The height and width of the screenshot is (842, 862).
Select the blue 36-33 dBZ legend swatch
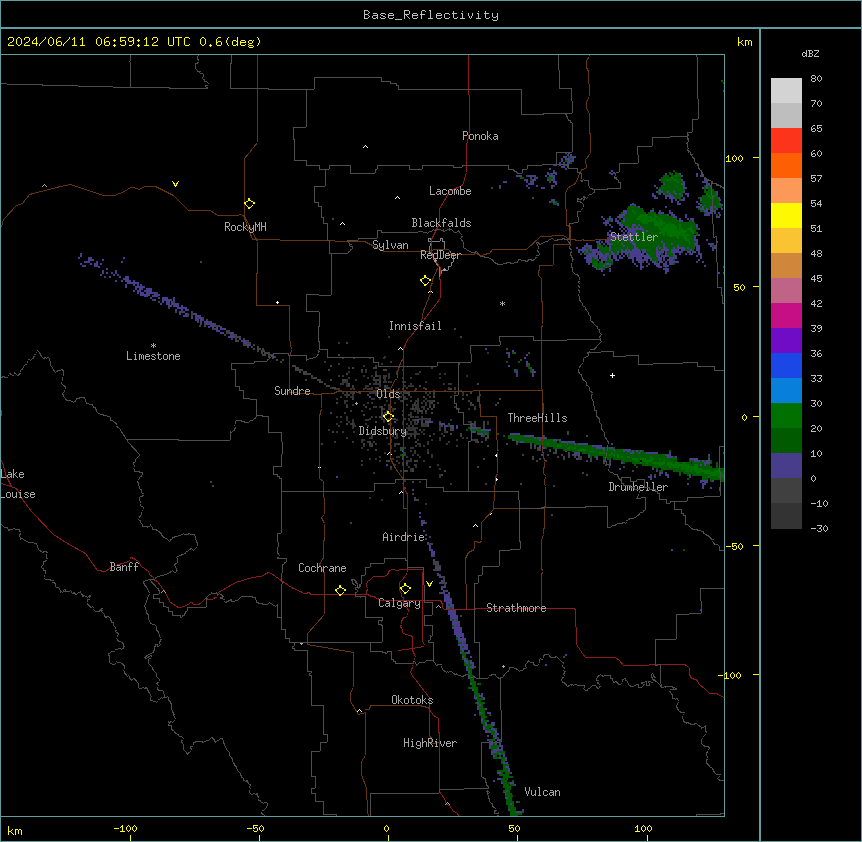[x=786, y=365]
